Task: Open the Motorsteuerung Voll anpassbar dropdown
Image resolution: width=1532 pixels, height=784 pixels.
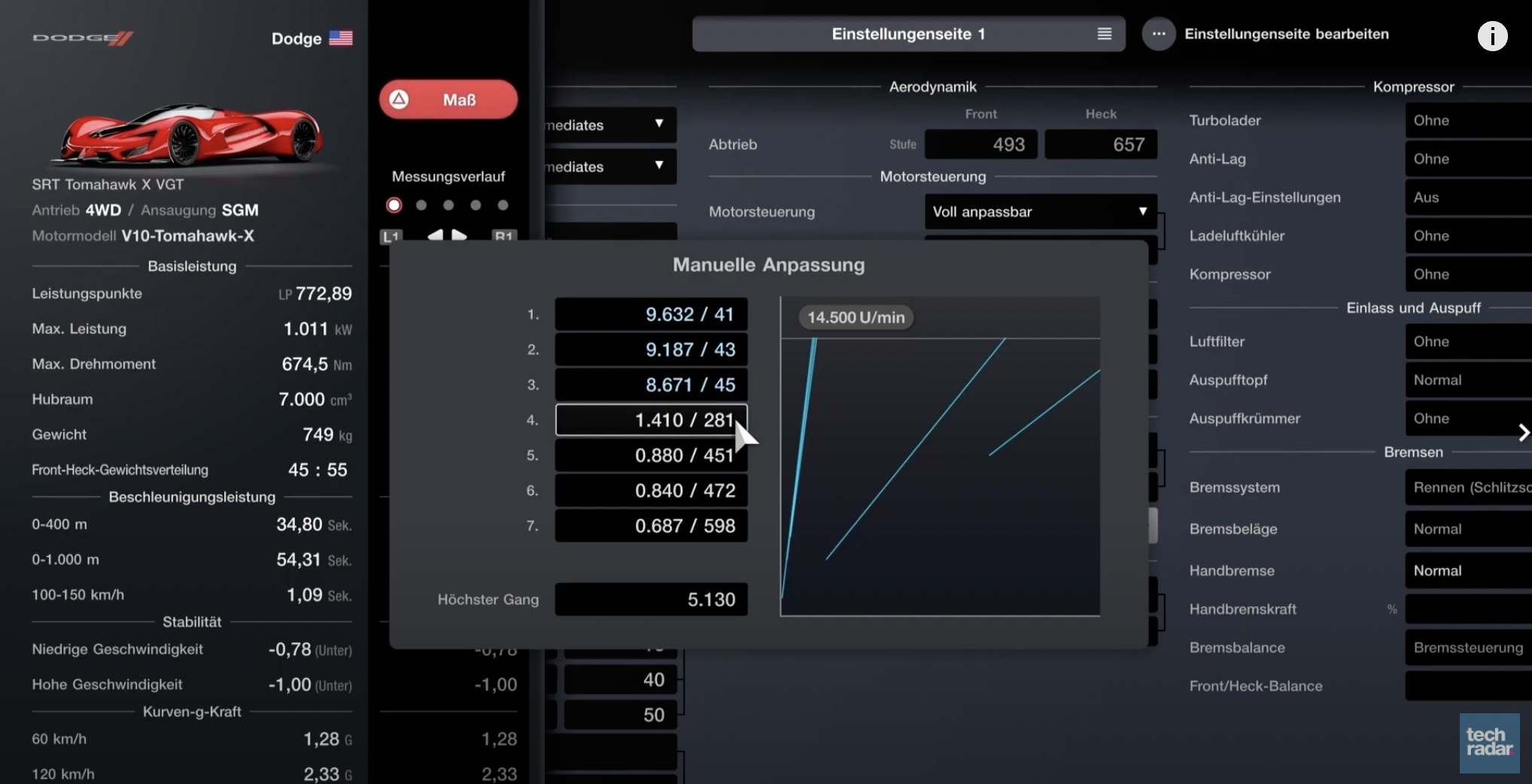Action: 1041,211
